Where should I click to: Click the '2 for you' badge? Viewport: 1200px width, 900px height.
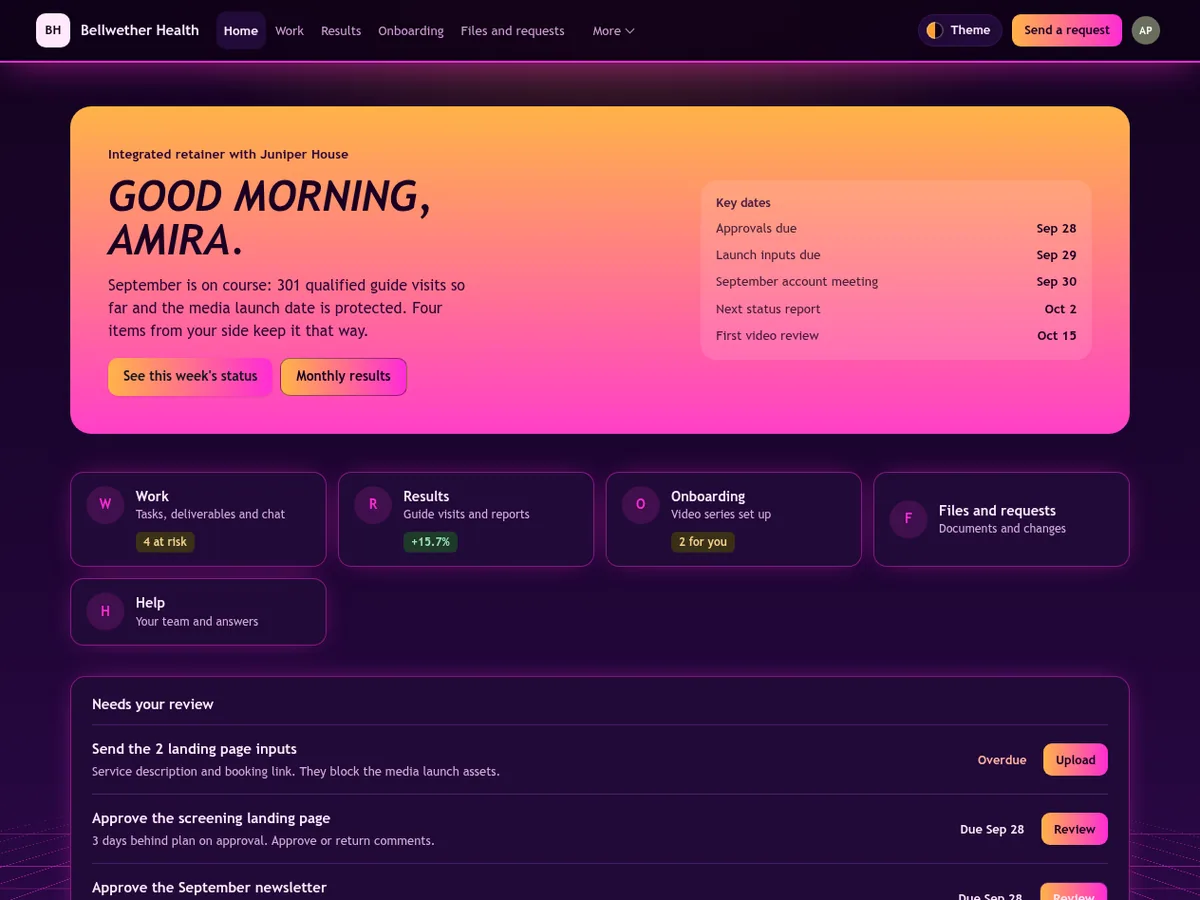pyautogui.click(x=703, y=542)
